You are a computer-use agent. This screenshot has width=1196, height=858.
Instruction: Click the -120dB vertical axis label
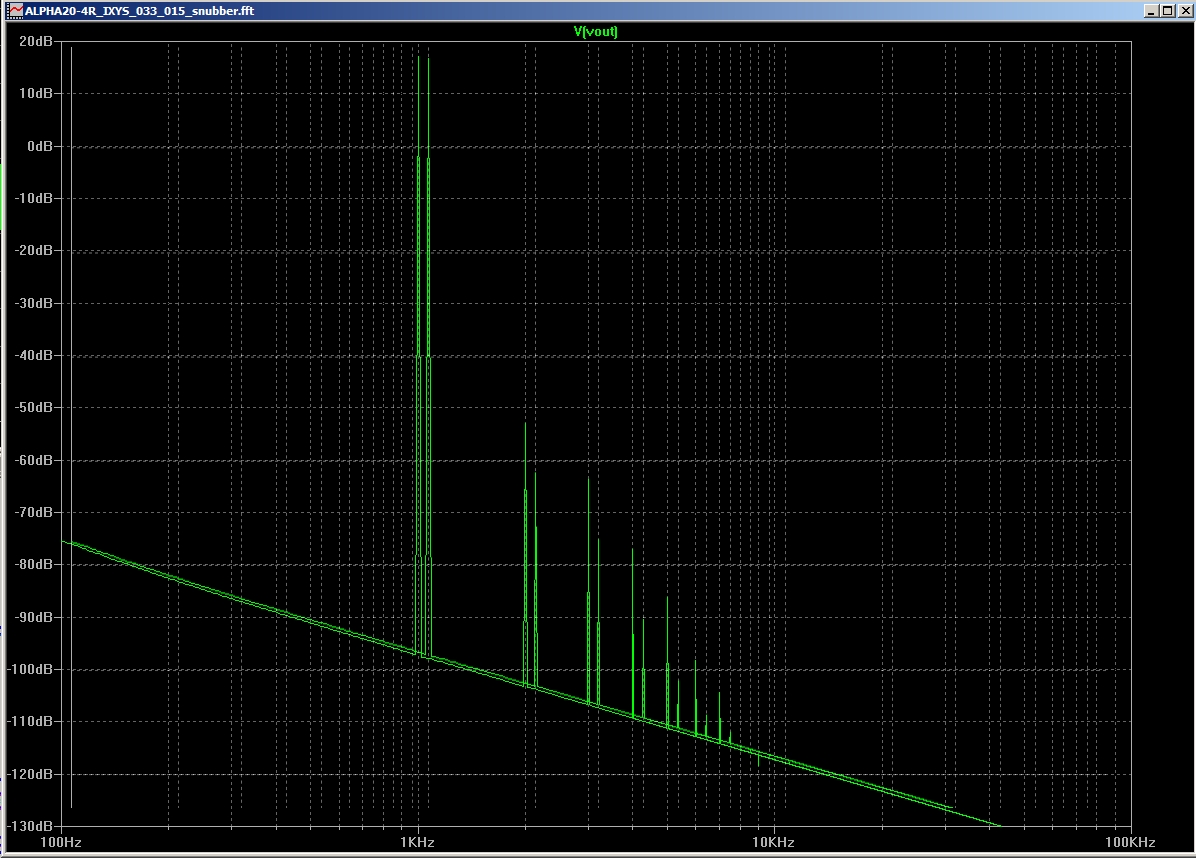pyautogui.click(x=31, y=774)
